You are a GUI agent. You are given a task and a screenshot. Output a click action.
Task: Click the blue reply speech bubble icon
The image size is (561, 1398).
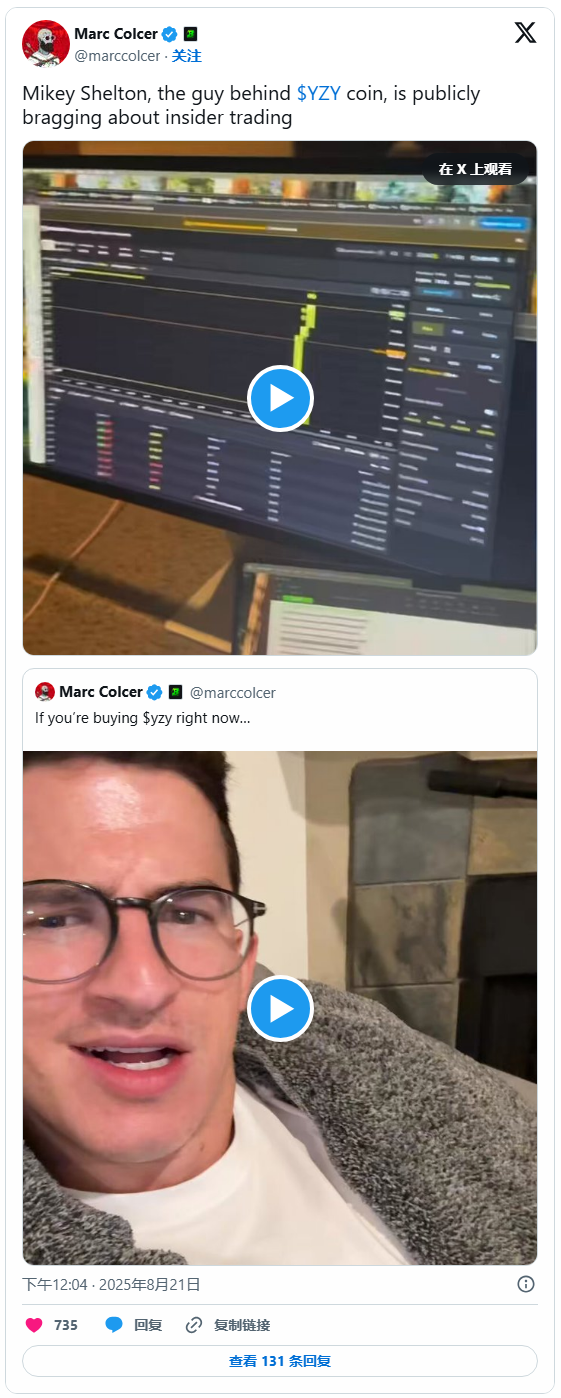pos(114,1325)
